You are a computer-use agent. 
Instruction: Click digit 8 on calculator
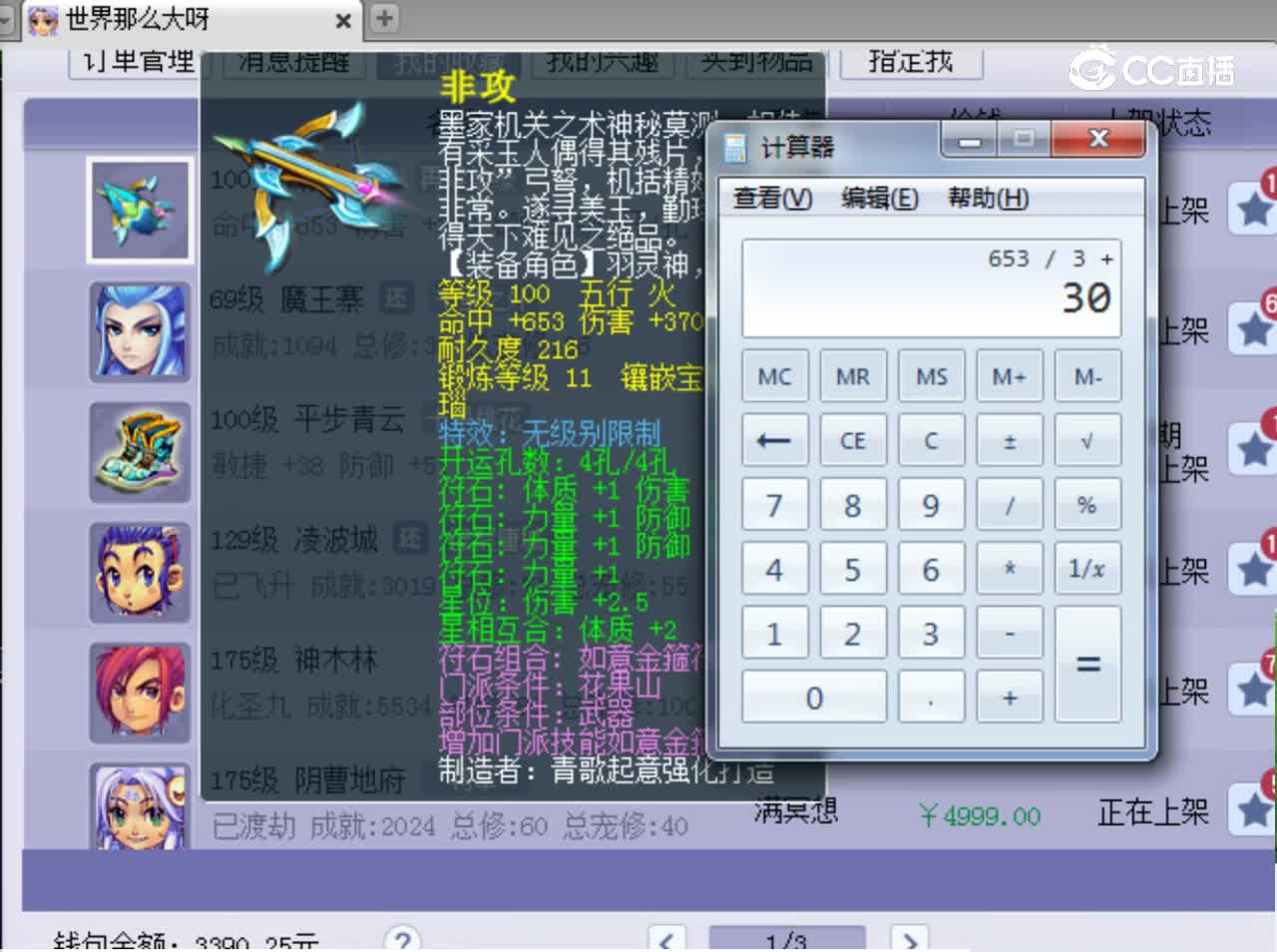pos(852,505)
